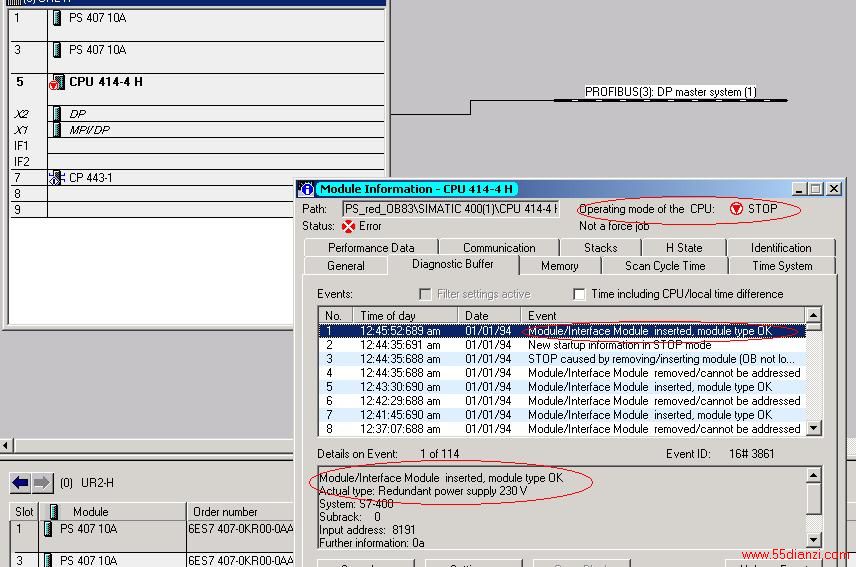Viewport: 856px width, 567px height.
Task: Enable Time including CPU/local time difference checkbox
Action: click(x=579, y=294)
